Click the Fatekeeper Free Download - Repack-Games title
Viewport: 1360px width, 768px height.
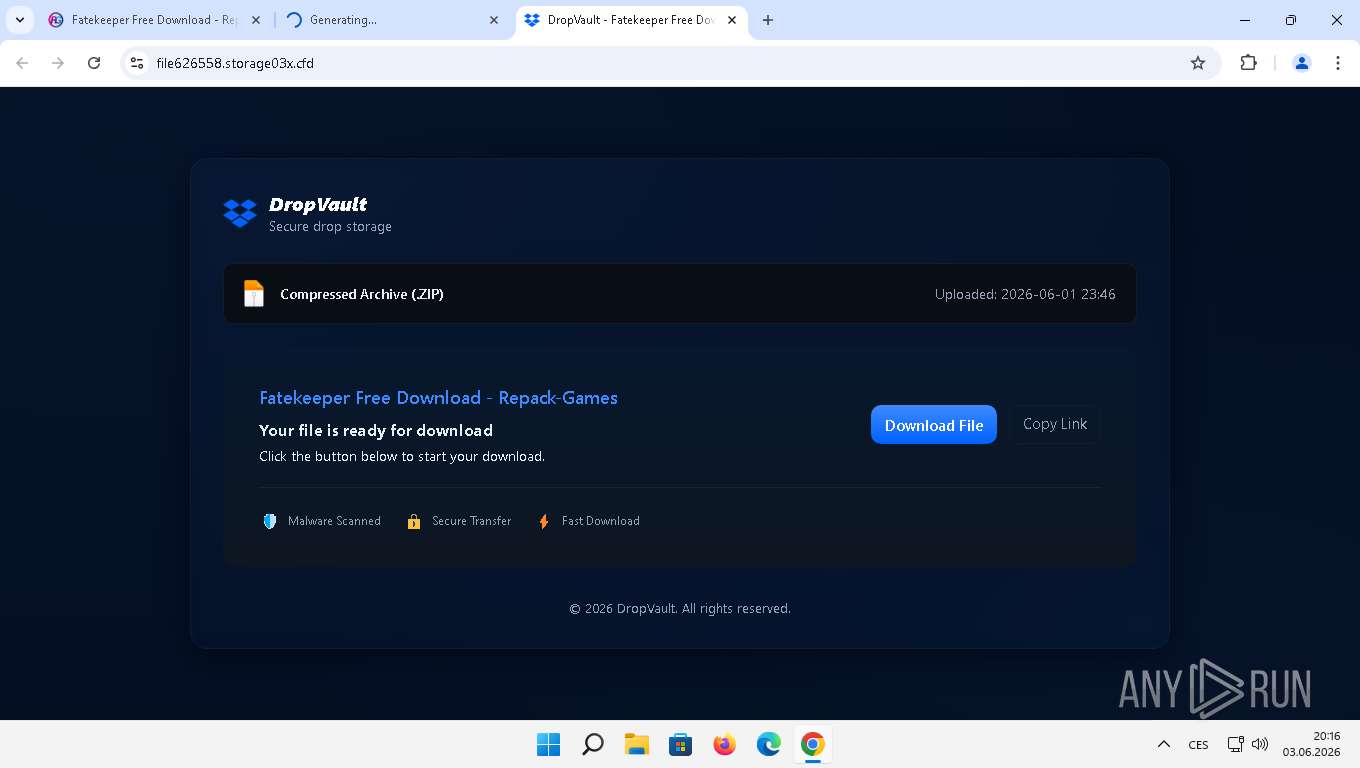(x=438, y=398)
